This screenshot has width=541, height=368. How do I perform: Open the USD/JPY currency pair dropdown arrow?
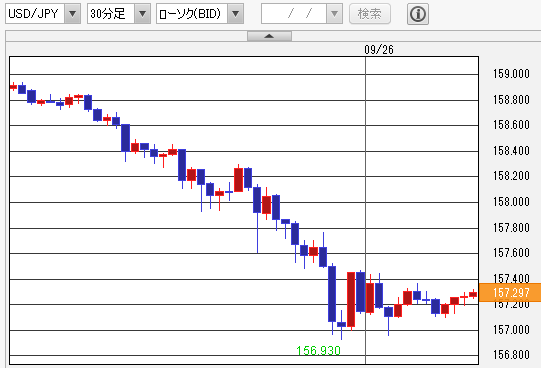click(72, 14)
